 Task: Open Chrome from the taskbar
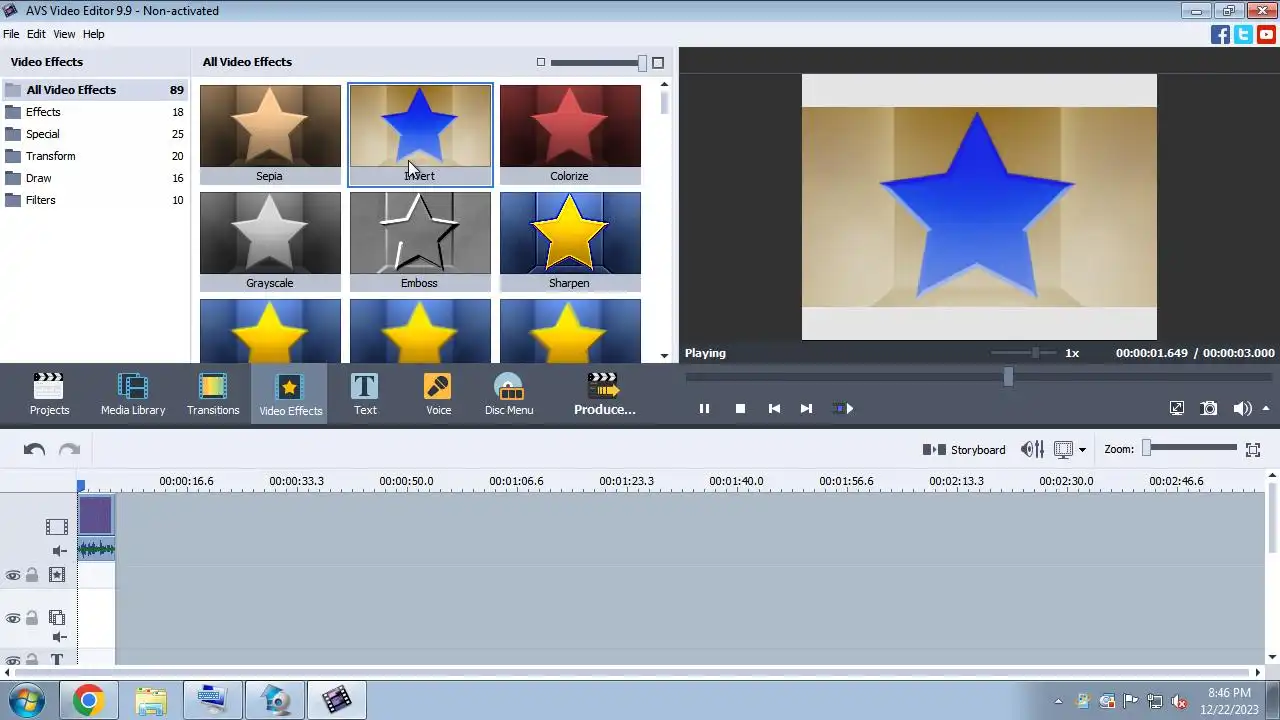pyautogui.click(x=88, y=700)
